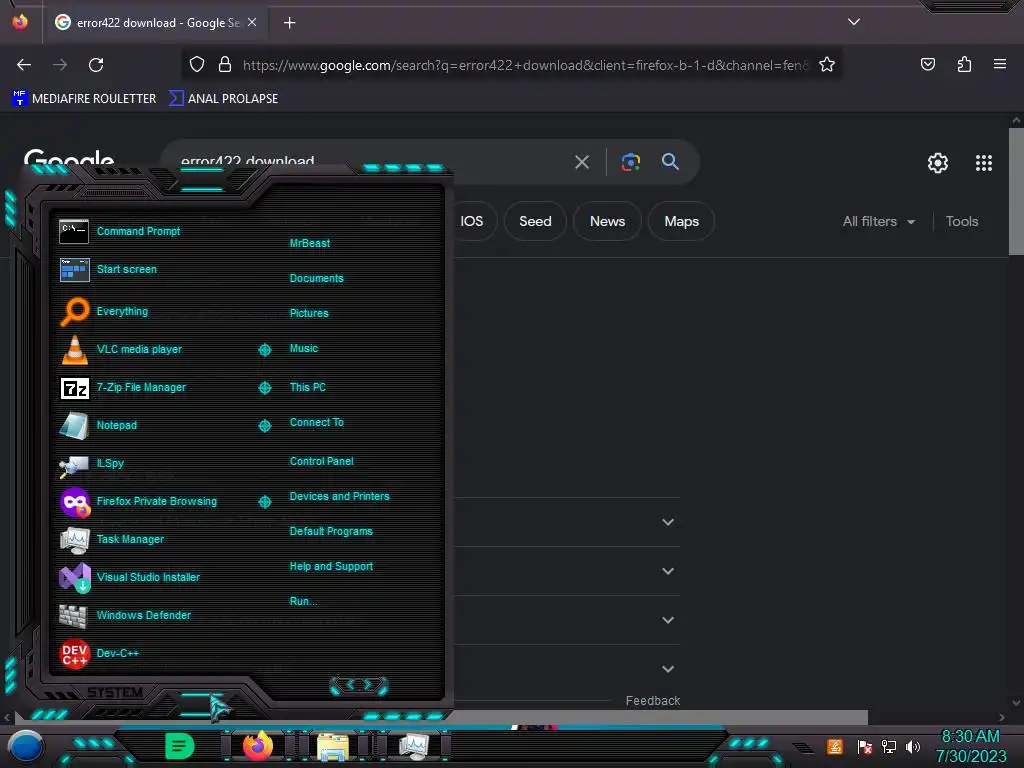Click the network tray icon
The width and height of the screenshot is (1024, 768).
coord(889,746)
